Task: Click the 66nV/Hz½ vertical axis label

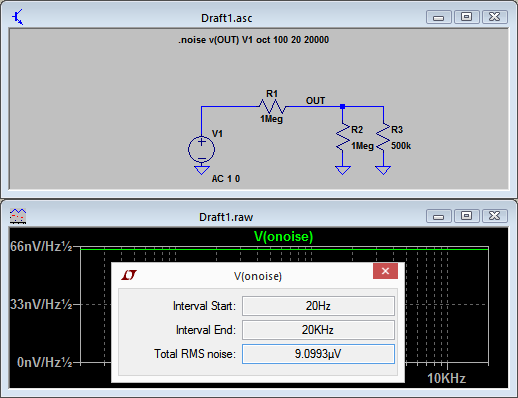Action: click(41, 246)
